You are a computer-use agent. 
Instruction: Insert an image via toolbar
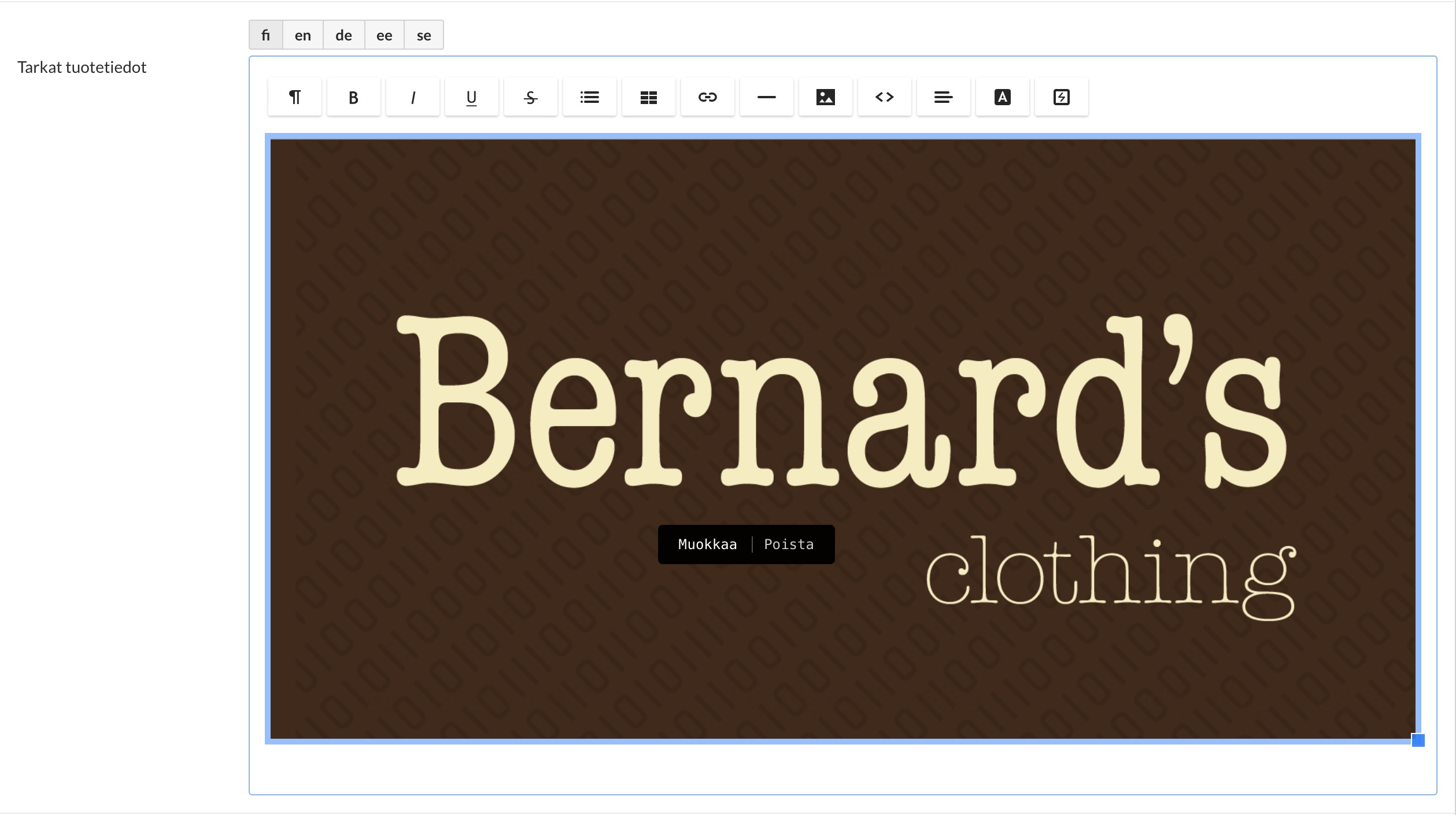826,97
